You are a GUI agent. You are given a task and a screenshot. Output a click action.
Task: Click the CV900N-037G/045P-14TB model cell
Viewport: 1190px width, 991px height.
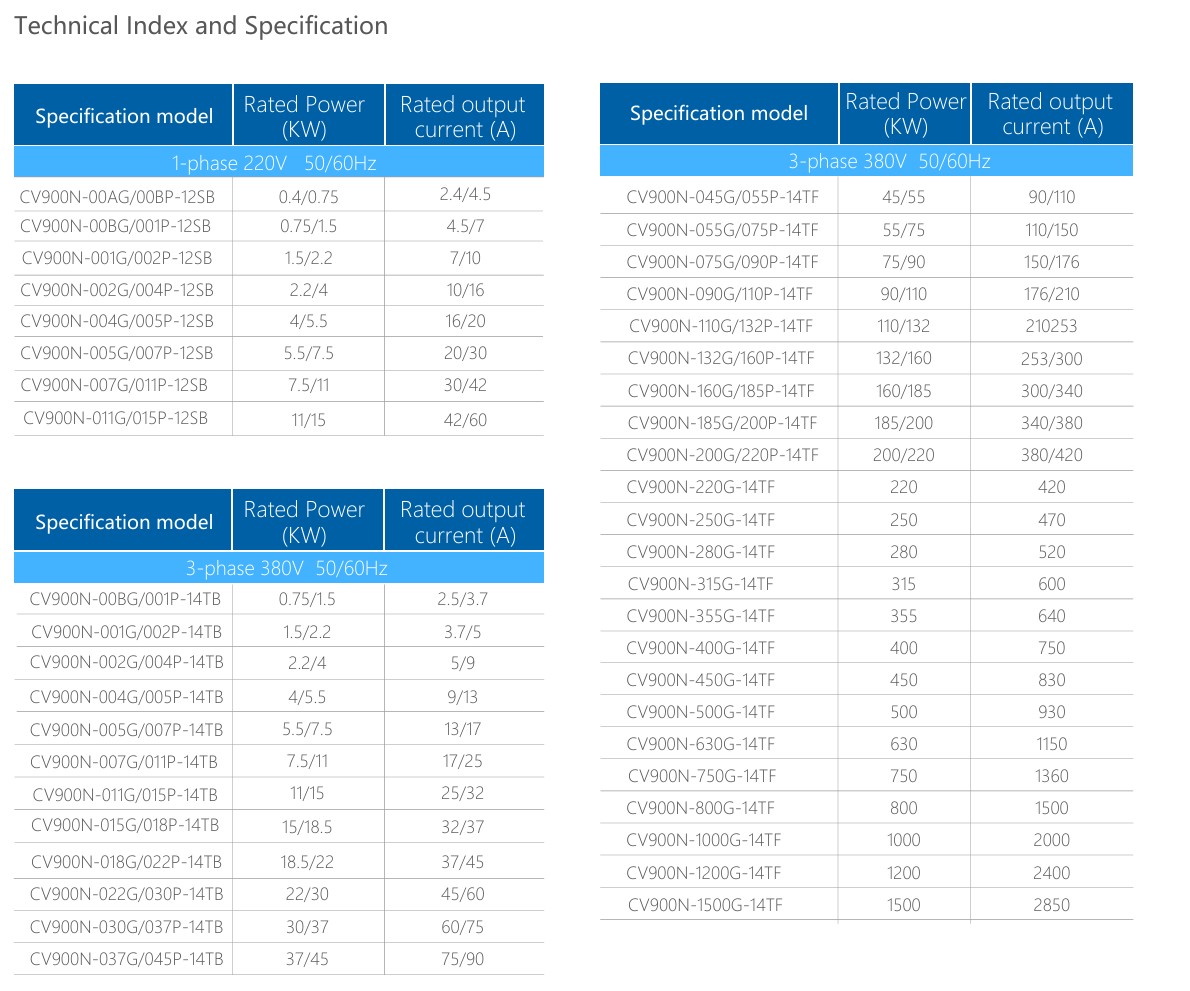[126, 958]
